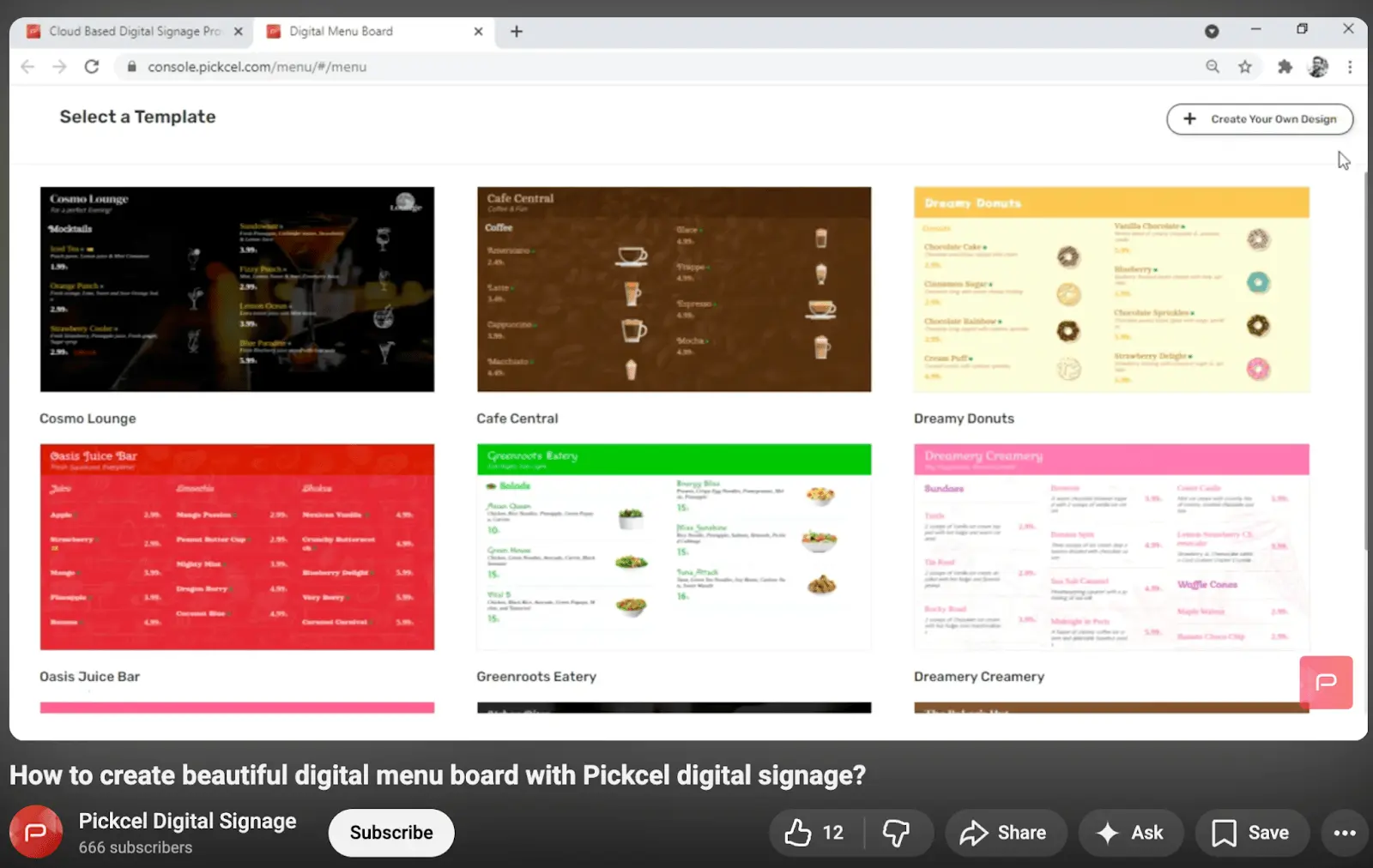Share the video
Image resolution: width=1373 pixels, height=868 pixels.
click(x=1005, y=833)
